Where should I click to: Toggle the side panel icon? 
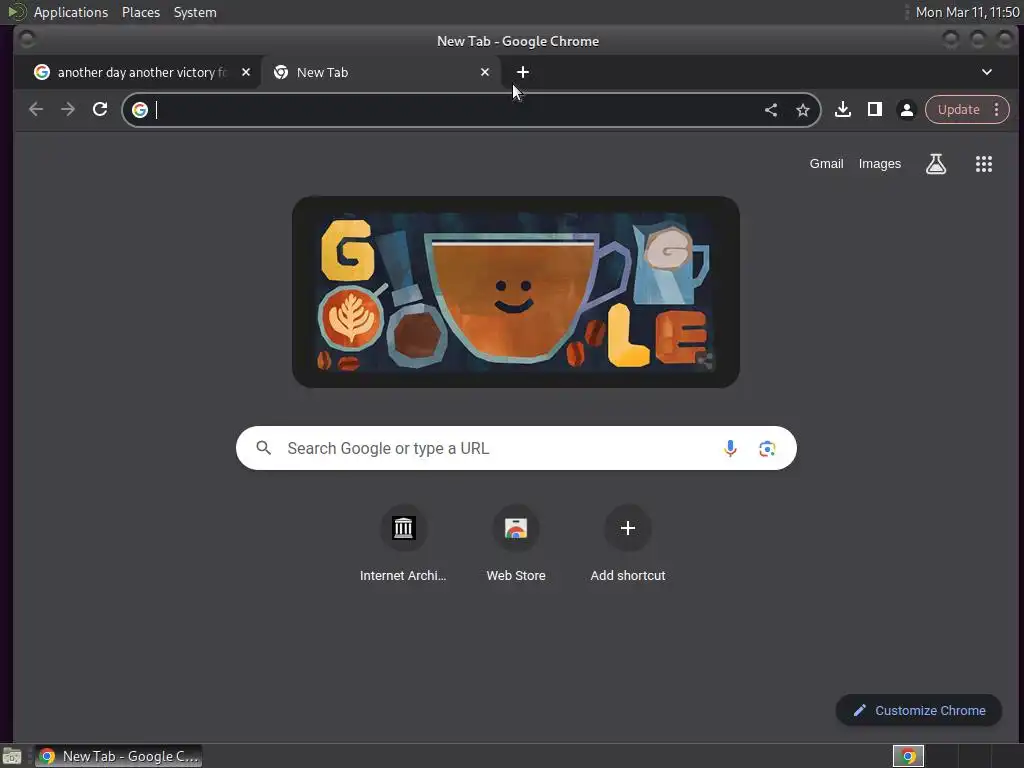[x=874, y=109]
